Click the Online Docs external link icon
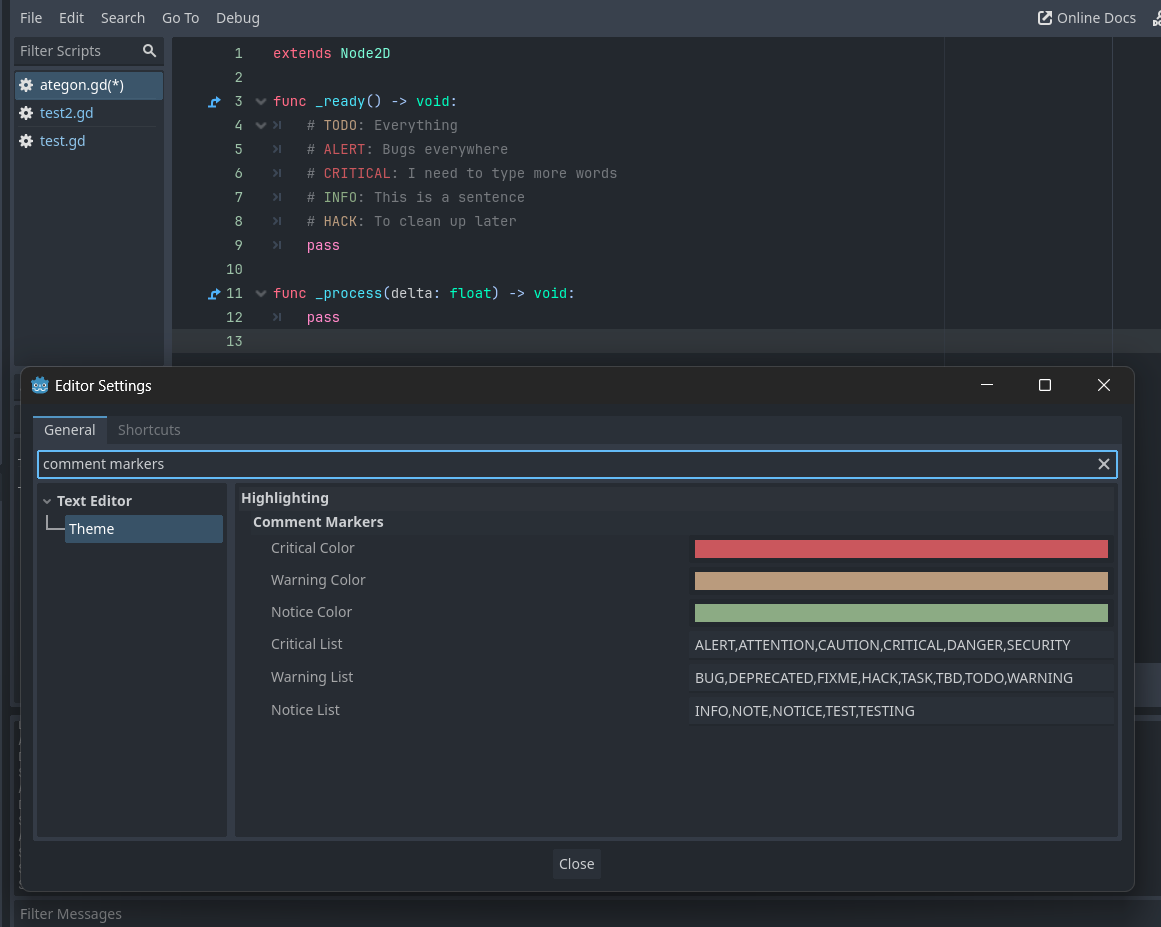Screen dimensions: 1161x927 tap(1045, 18)
